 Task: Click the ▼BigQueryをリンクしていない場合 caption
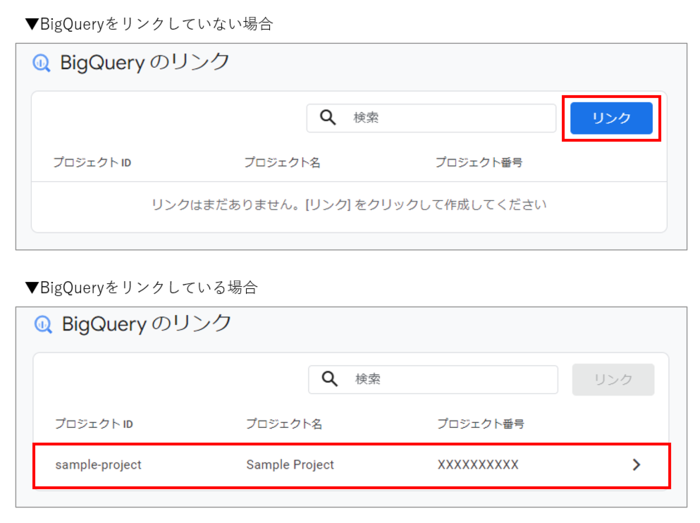(x=149, y=24)
